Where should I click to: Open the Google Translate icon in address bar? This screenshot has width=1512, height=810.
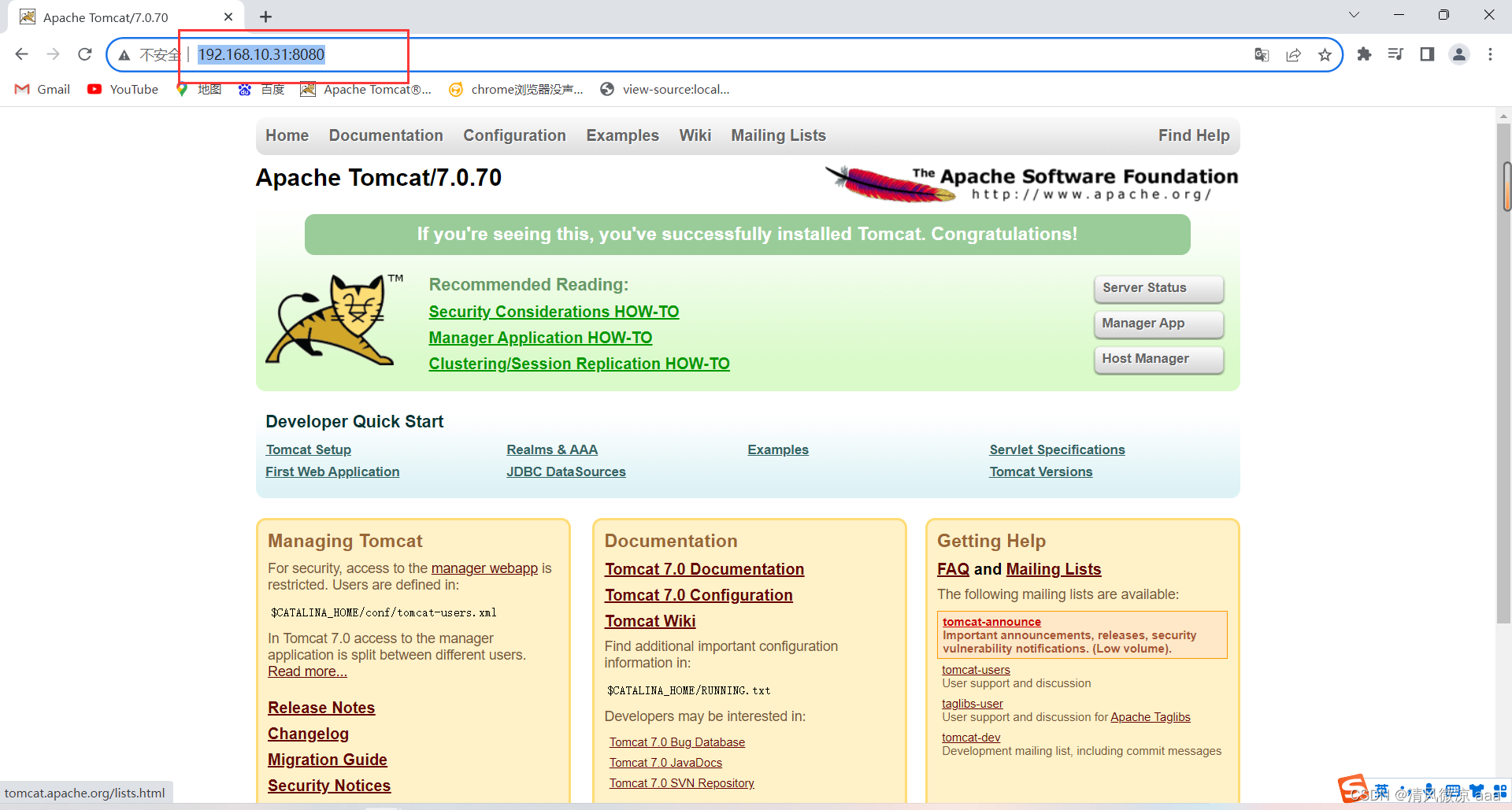[1262, 54]
